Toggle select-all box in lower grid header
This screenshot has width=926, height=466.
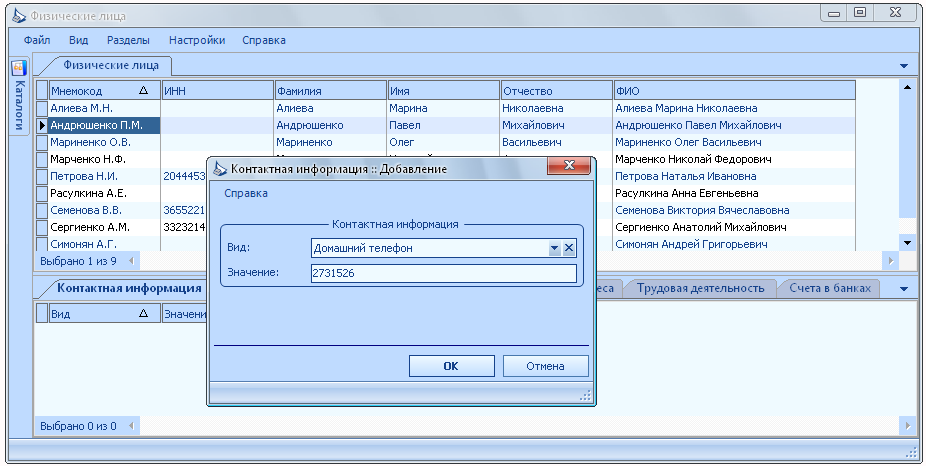pyautogui.click(x=42, y=314)
